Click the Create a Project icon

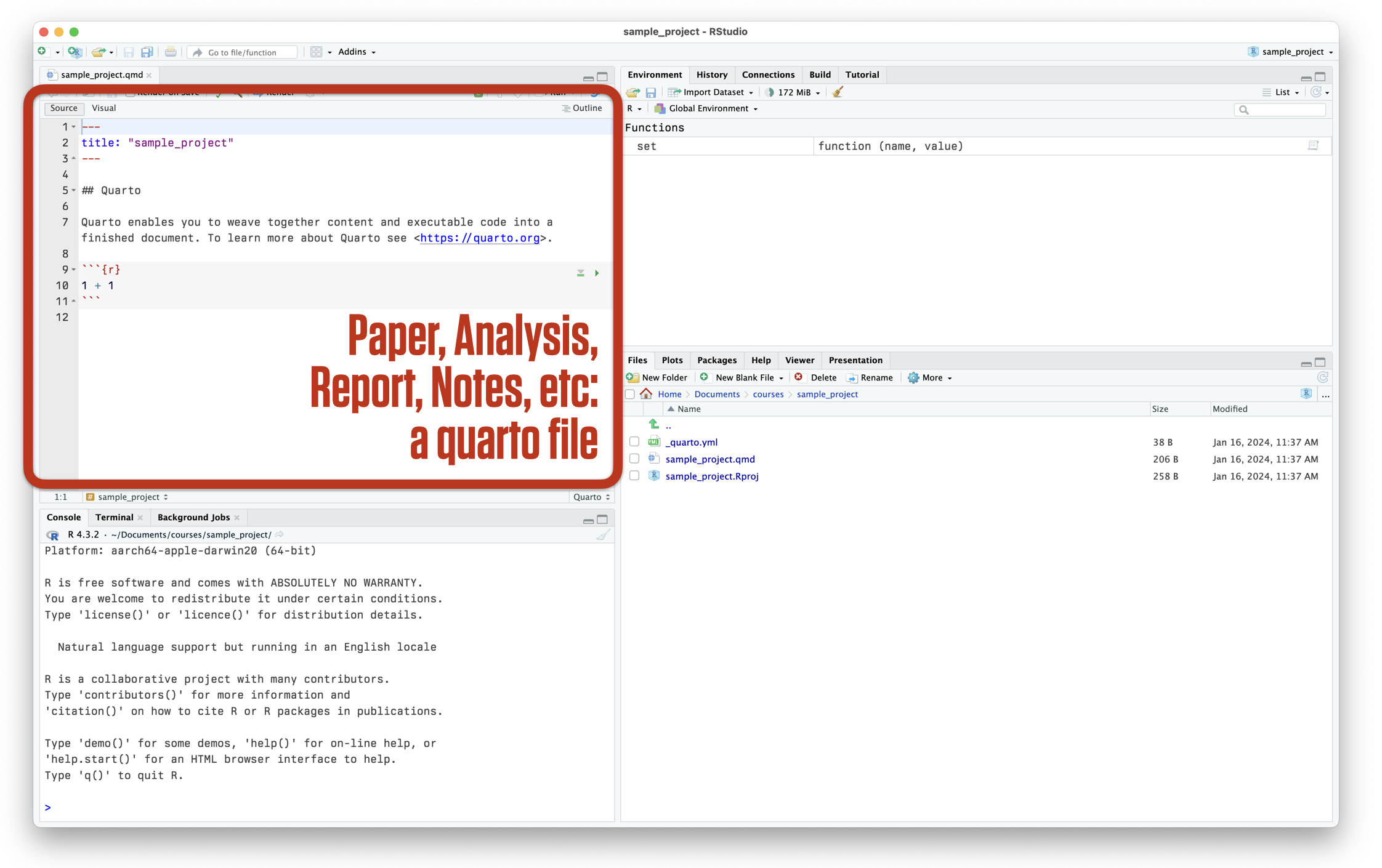click(75, 52)
